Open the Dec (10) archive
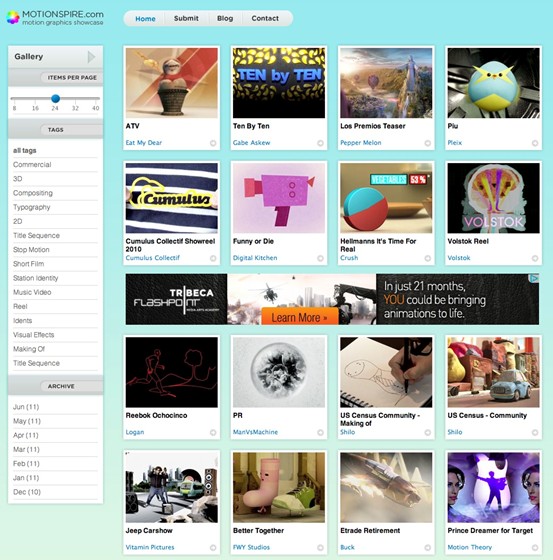This screenshot has width=553, height=560. pyautogui.click(x=27, y=492)
